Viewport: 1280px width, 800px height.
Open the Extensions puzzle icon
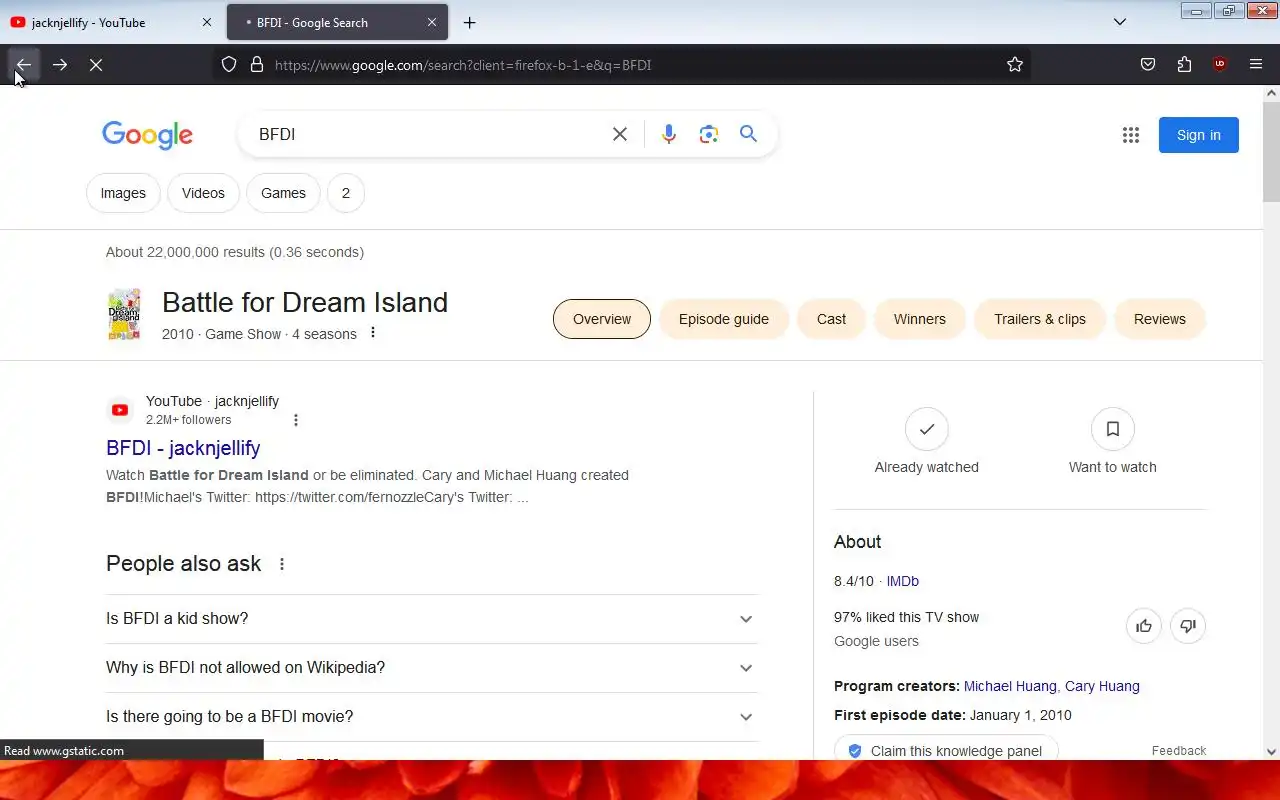1184,65
